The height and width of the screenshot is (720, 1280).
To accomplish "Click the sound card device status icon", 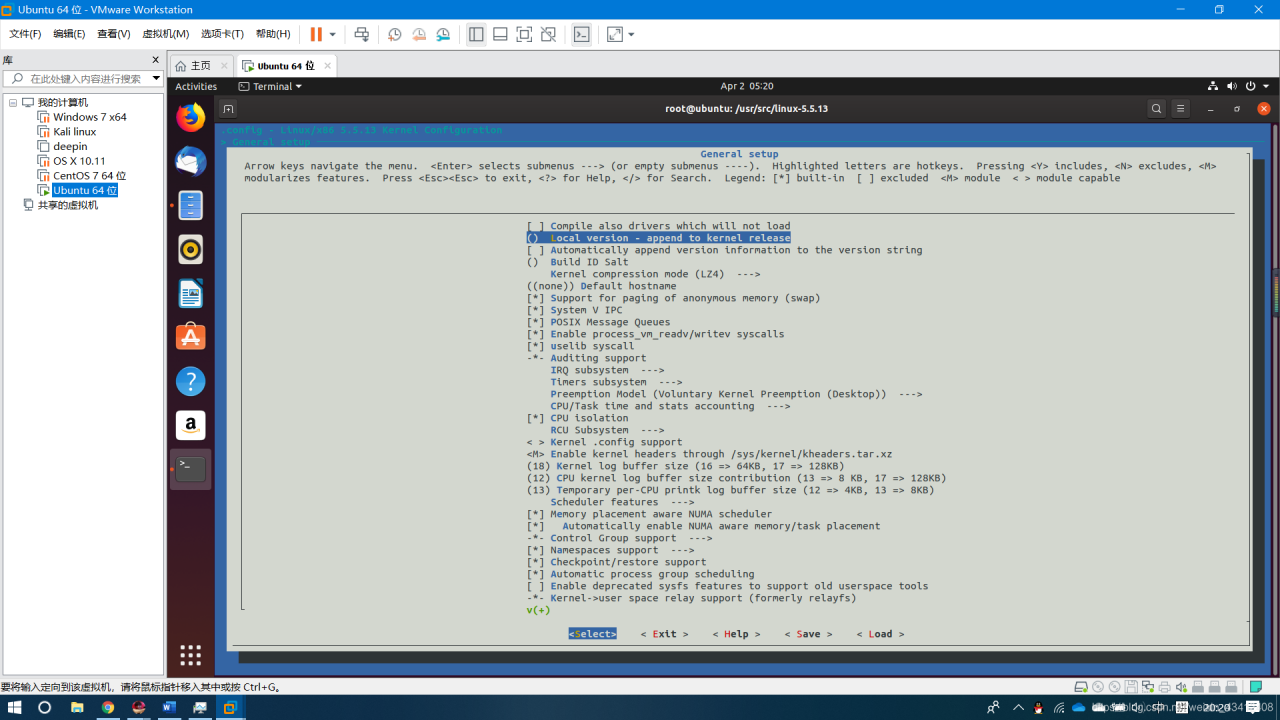I will tap(1182, 687).
